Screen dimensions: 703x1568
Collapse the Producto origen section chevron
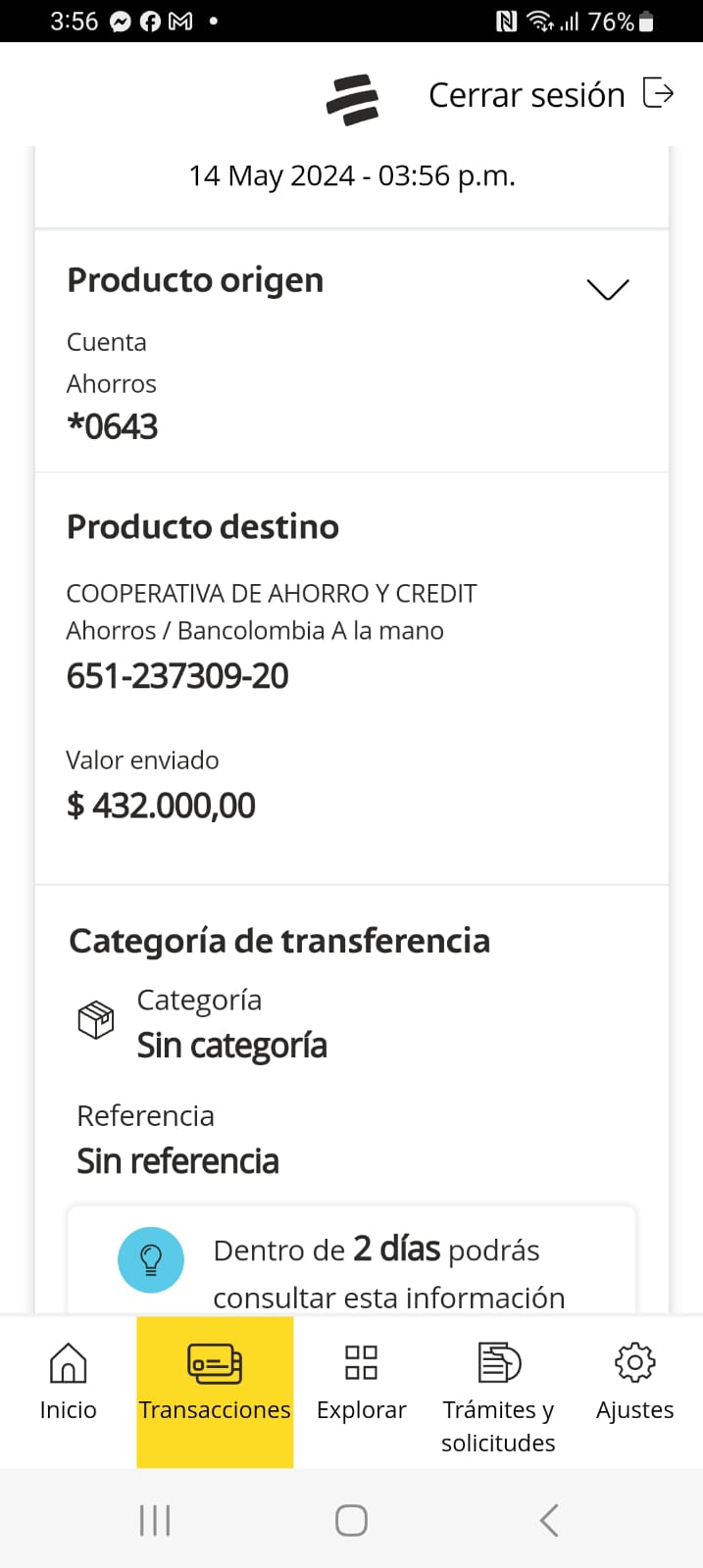coord(607,288)
